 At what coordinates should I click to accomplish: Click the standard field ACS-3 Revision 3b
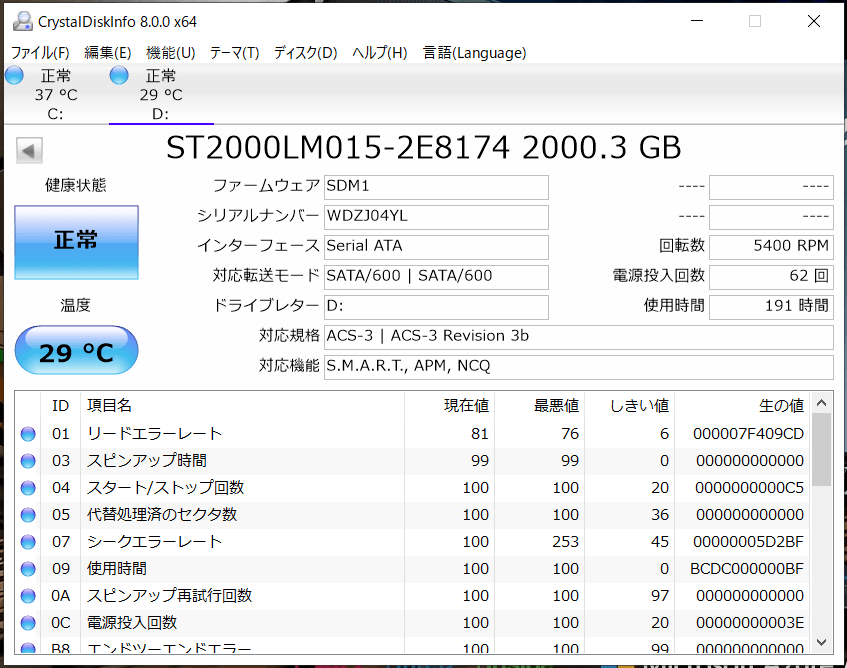click(579, 337)
